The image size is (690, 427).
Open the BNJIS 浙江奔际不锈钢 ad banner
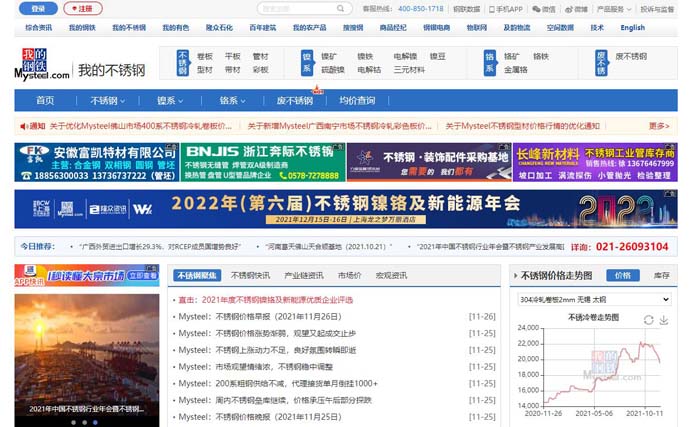(x=263, y=162)
